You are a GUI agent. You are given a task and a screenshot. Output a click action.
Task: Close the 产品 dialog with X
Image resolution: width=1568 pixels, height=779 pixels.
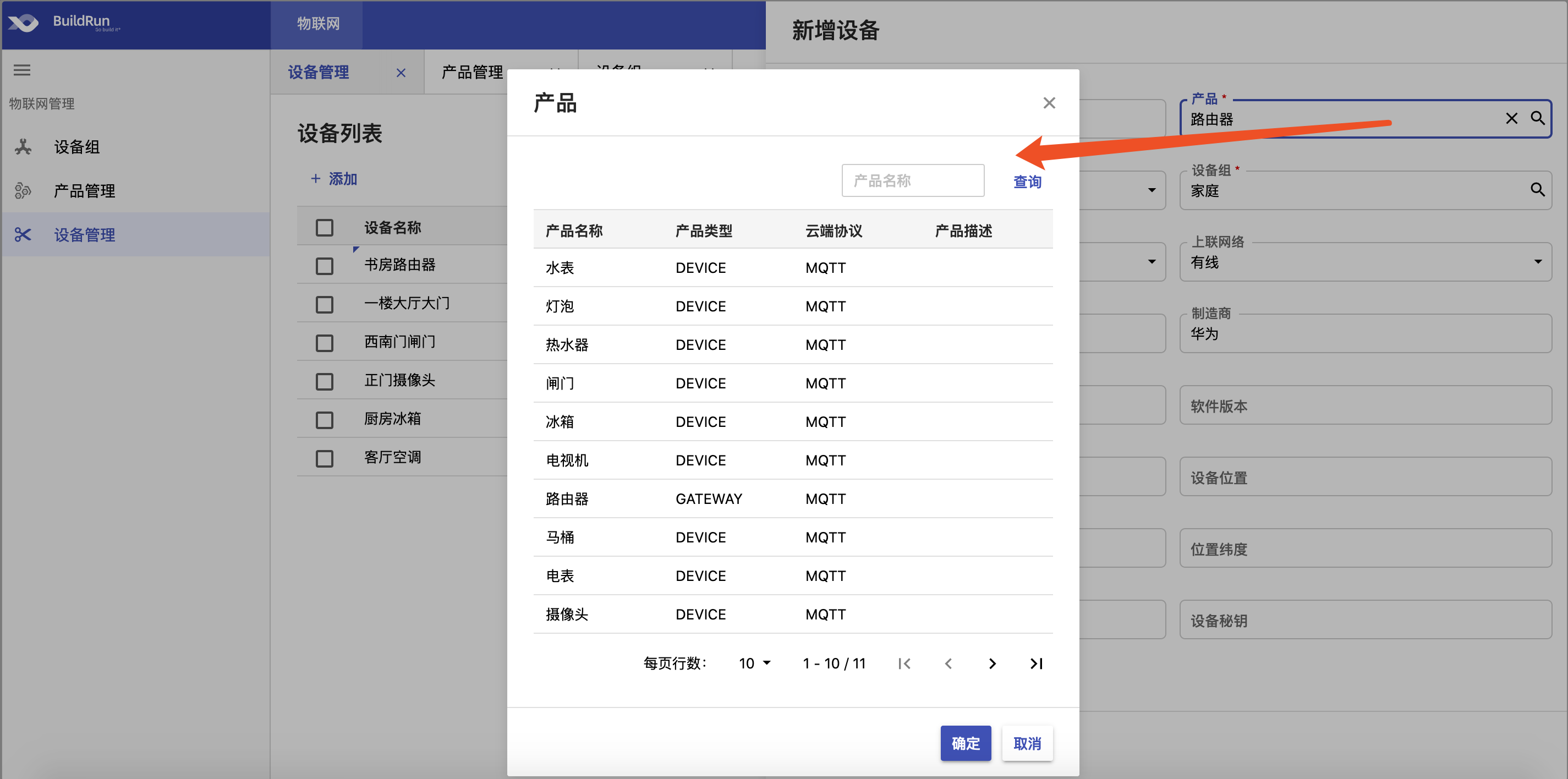(1049, 103)
